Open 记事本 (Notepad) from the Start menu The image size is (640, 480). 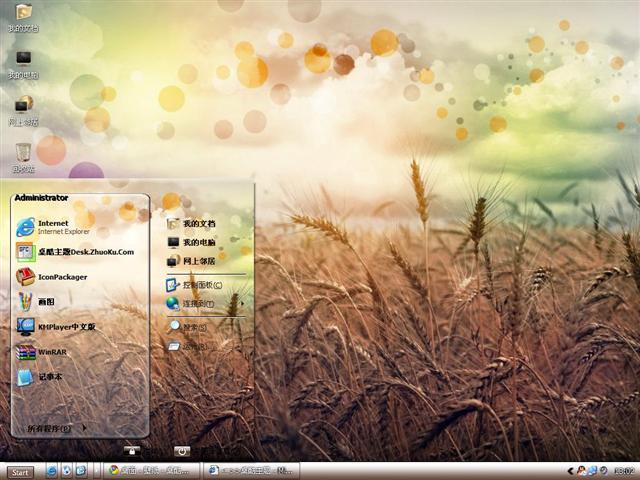(x=45, y=377)
